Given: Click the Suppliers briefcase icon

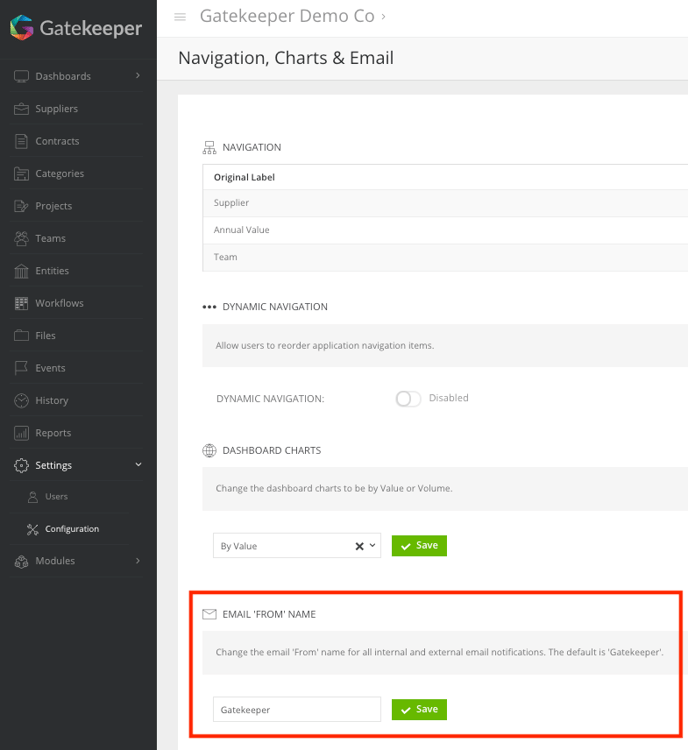Looking at the screenshot, I should coord(21,109).
